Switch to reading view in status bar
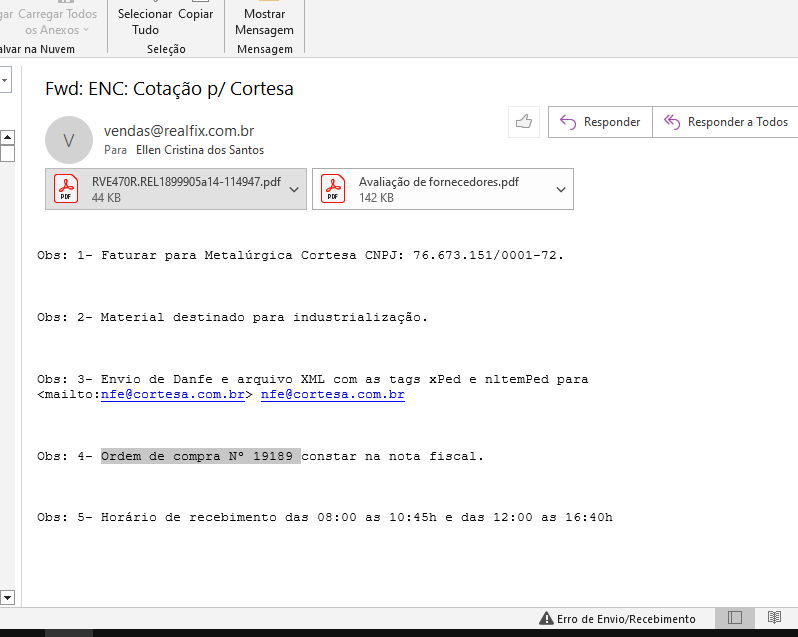Viewport: 798px width, 637px height. coord(773,618)
